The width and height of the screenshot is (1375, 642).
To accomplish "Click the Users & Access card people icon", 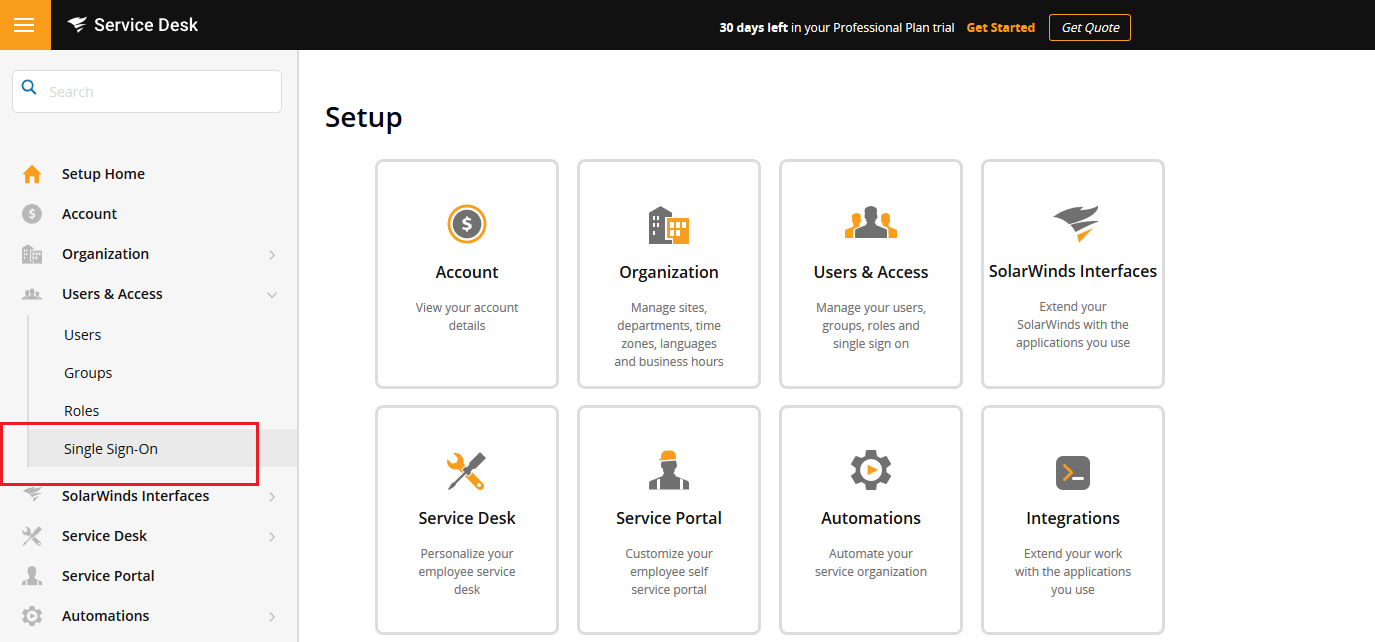I will click(871, 223).
